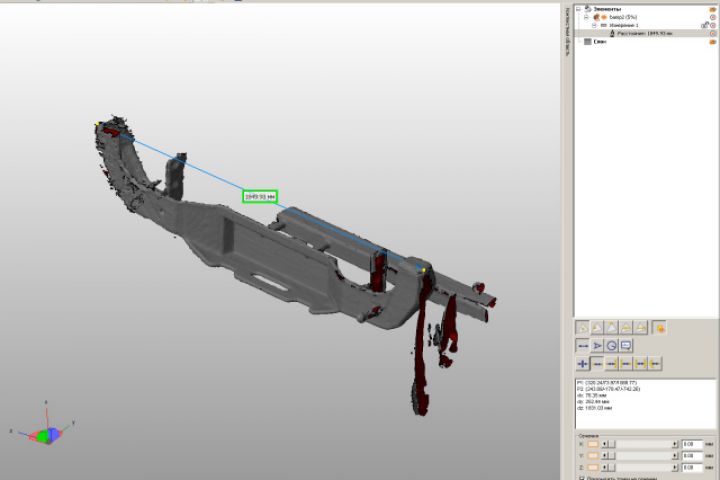Collapse the root elements tree node

tap(579, 9)
